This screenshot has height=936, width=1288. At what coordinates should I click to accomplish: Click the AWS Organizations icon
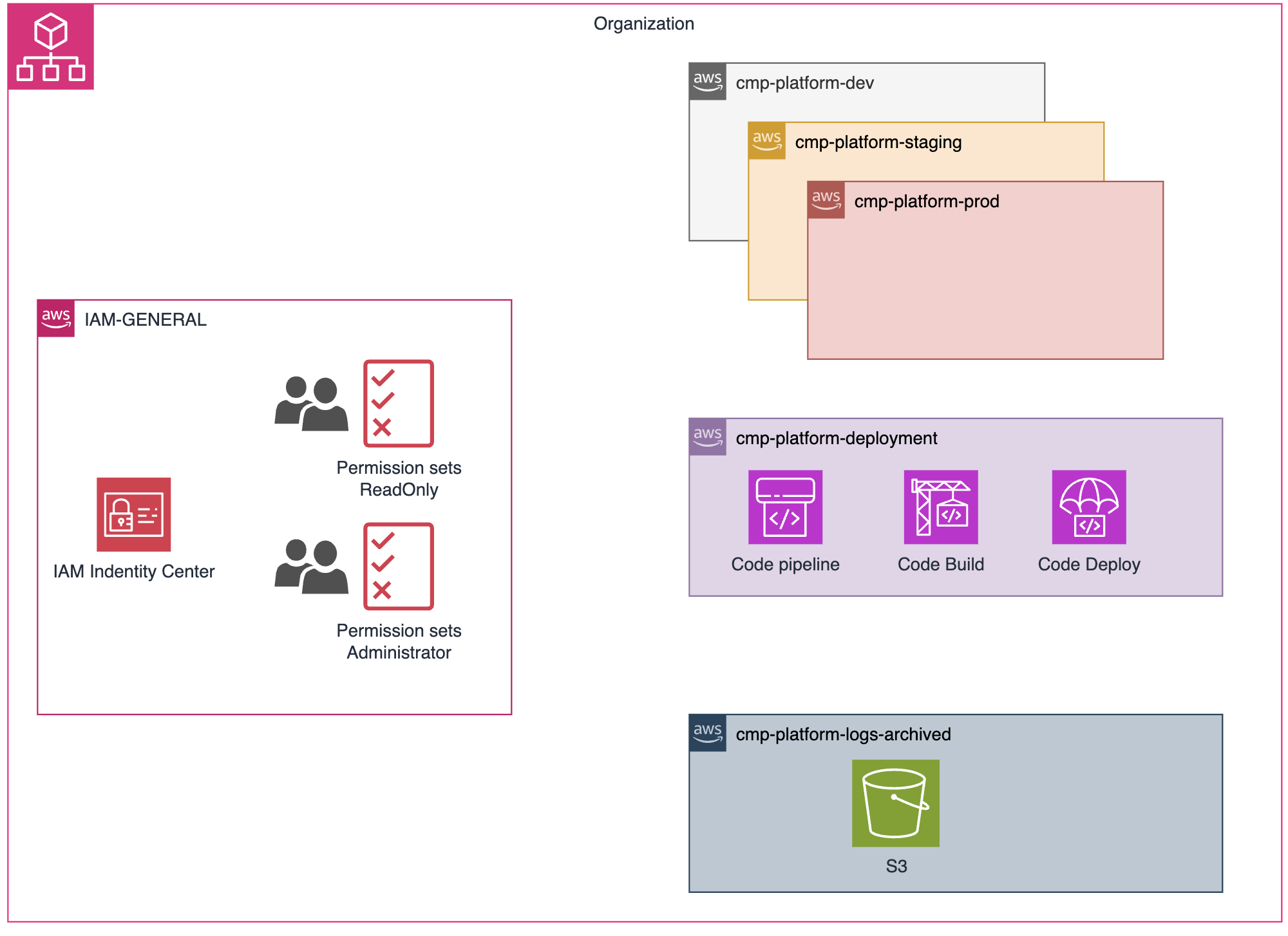tap(51, 47)
